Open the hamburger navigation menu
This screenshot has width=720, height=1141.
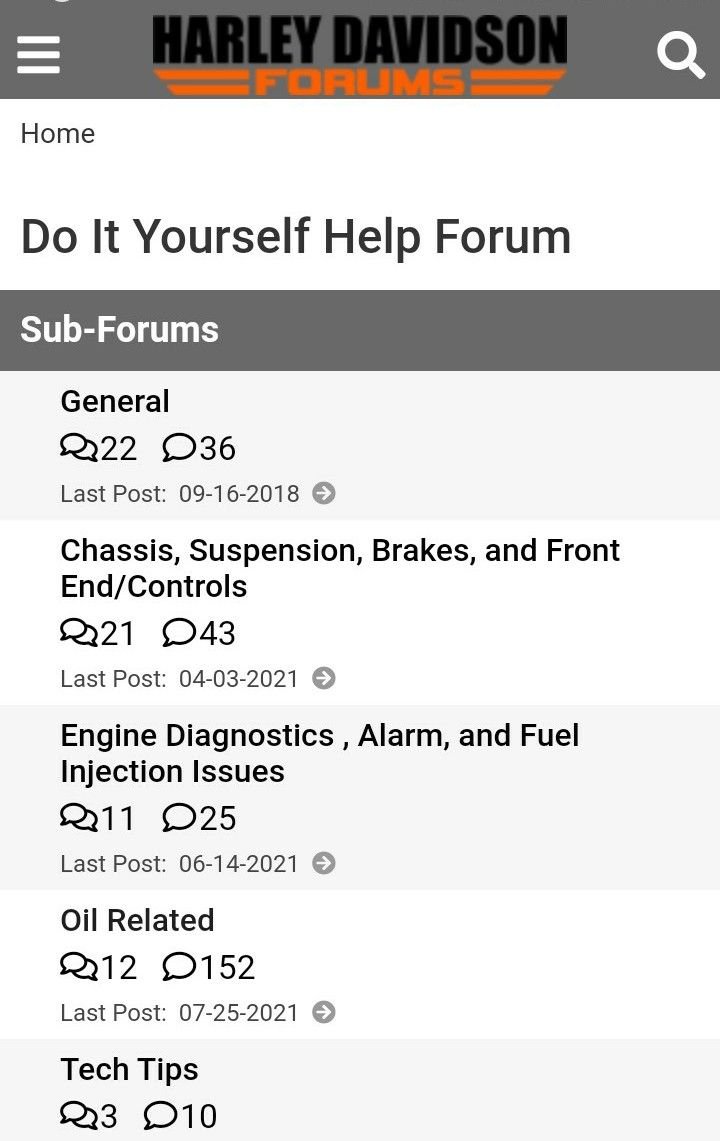[x=39, y=54]
